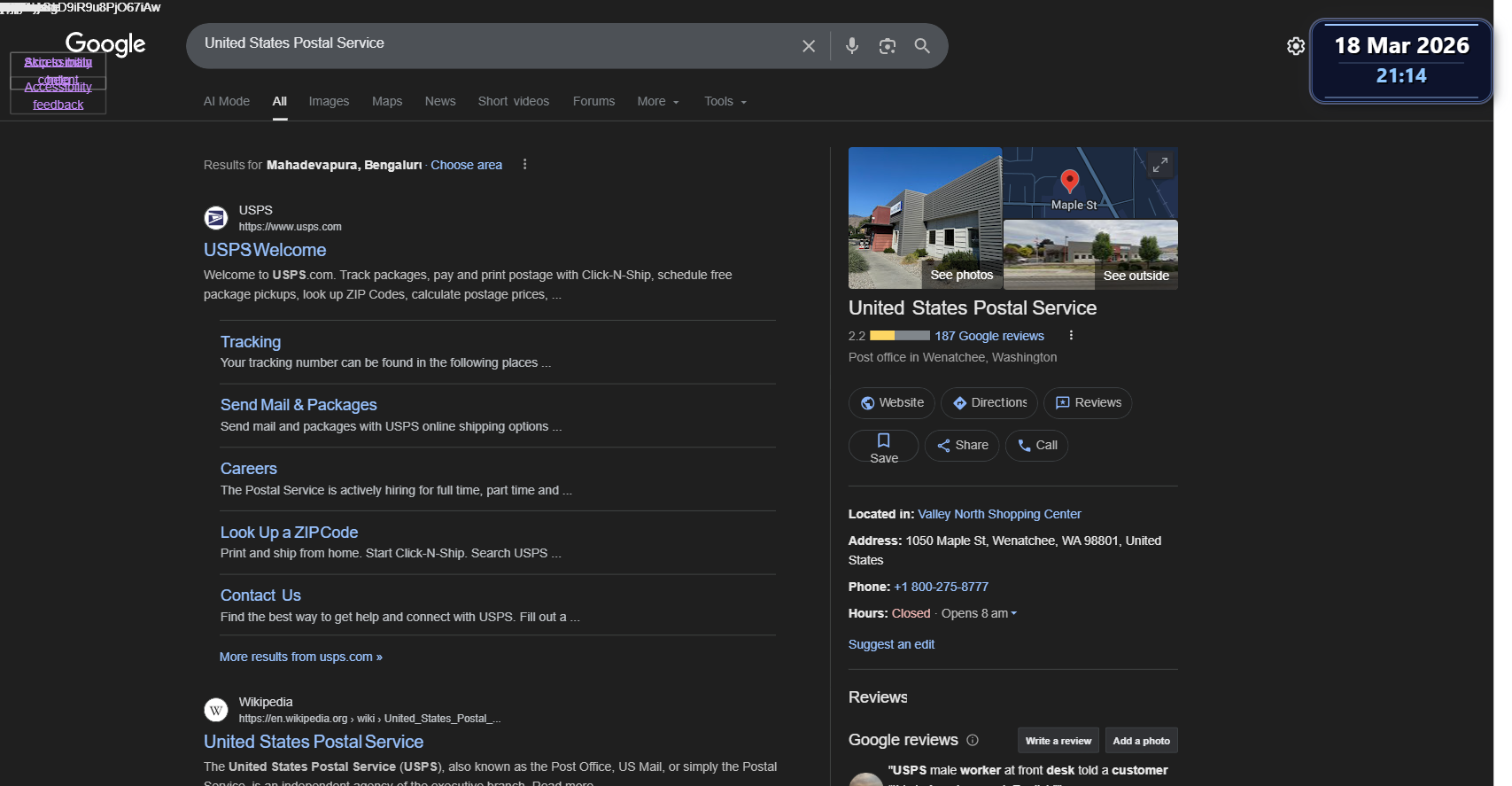Save this place with bookmark button
The height and width of the screenshot is (786, 1512).
click(884, 446)
